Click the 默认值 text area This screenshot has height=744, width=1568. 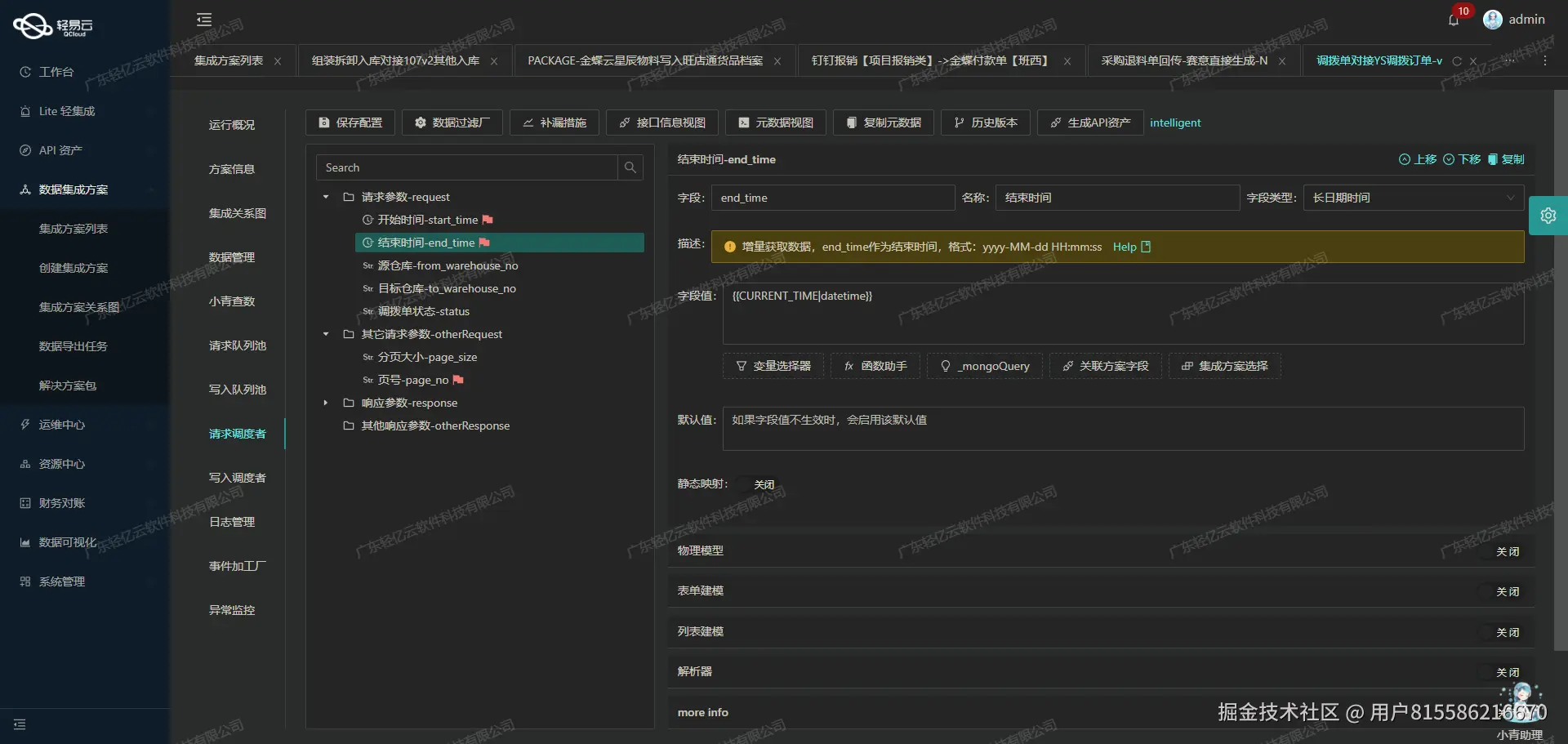click(1123, 429)
